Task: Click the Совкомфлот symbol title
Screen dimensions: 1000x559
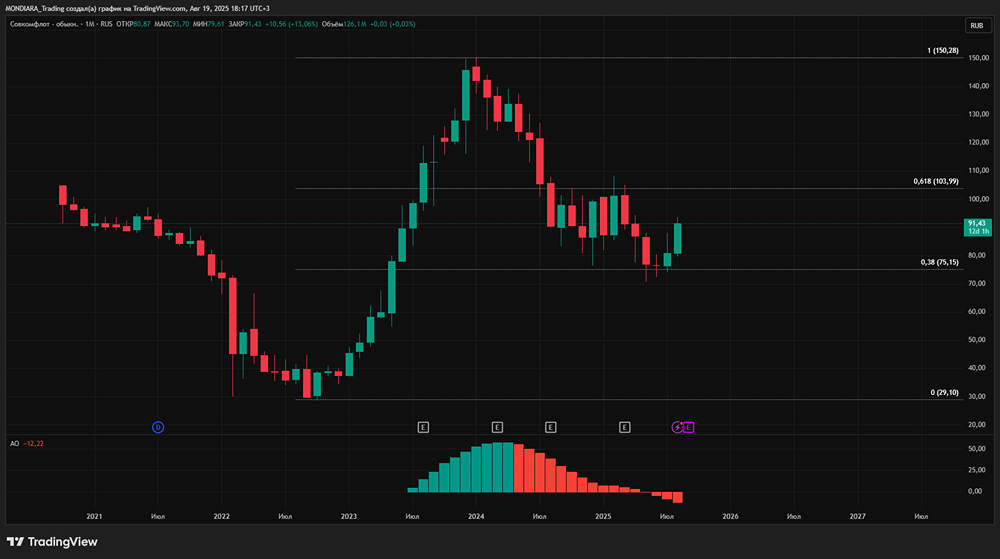Action: 44,24
